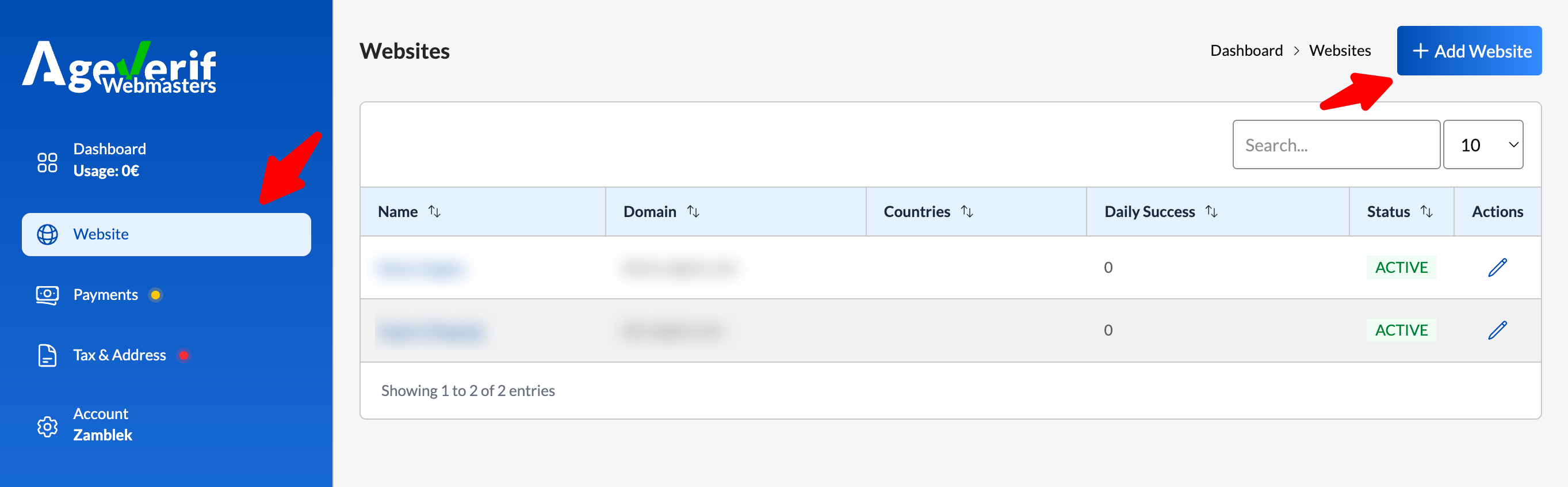Edit the second website with pencil icon
1568x487 pixels.
pyautogui.click(x=1497, y=330)
